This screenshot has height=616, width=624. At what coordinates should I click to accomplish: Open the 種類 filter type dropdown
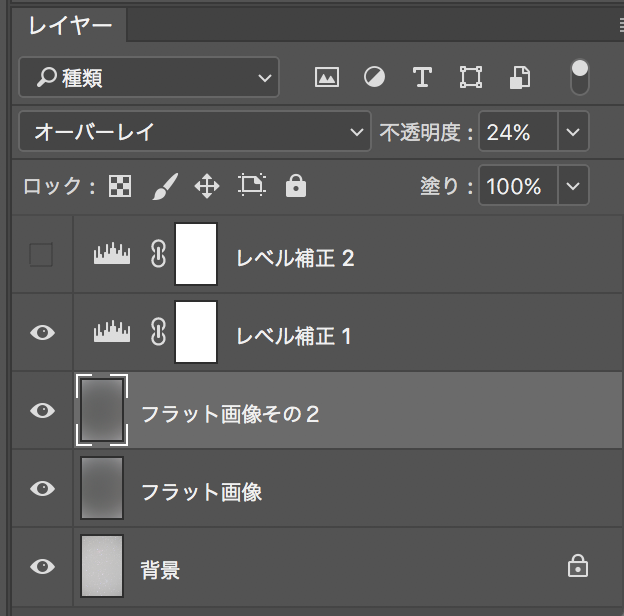tap(149, 77)
